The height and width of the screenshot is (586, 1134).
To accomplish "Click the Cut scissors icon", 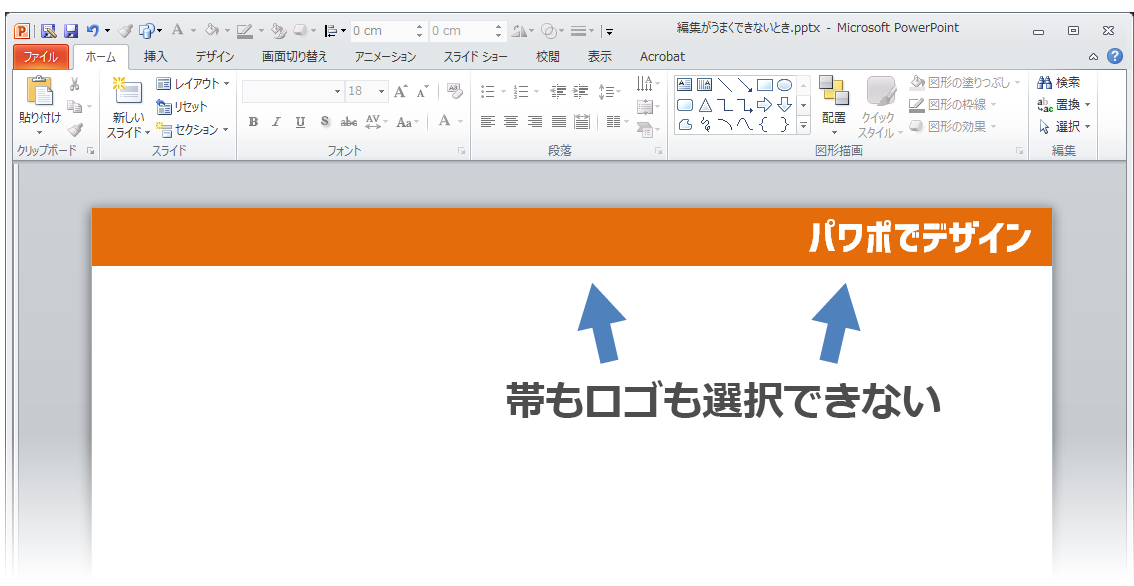I will (x=74, y=85).
